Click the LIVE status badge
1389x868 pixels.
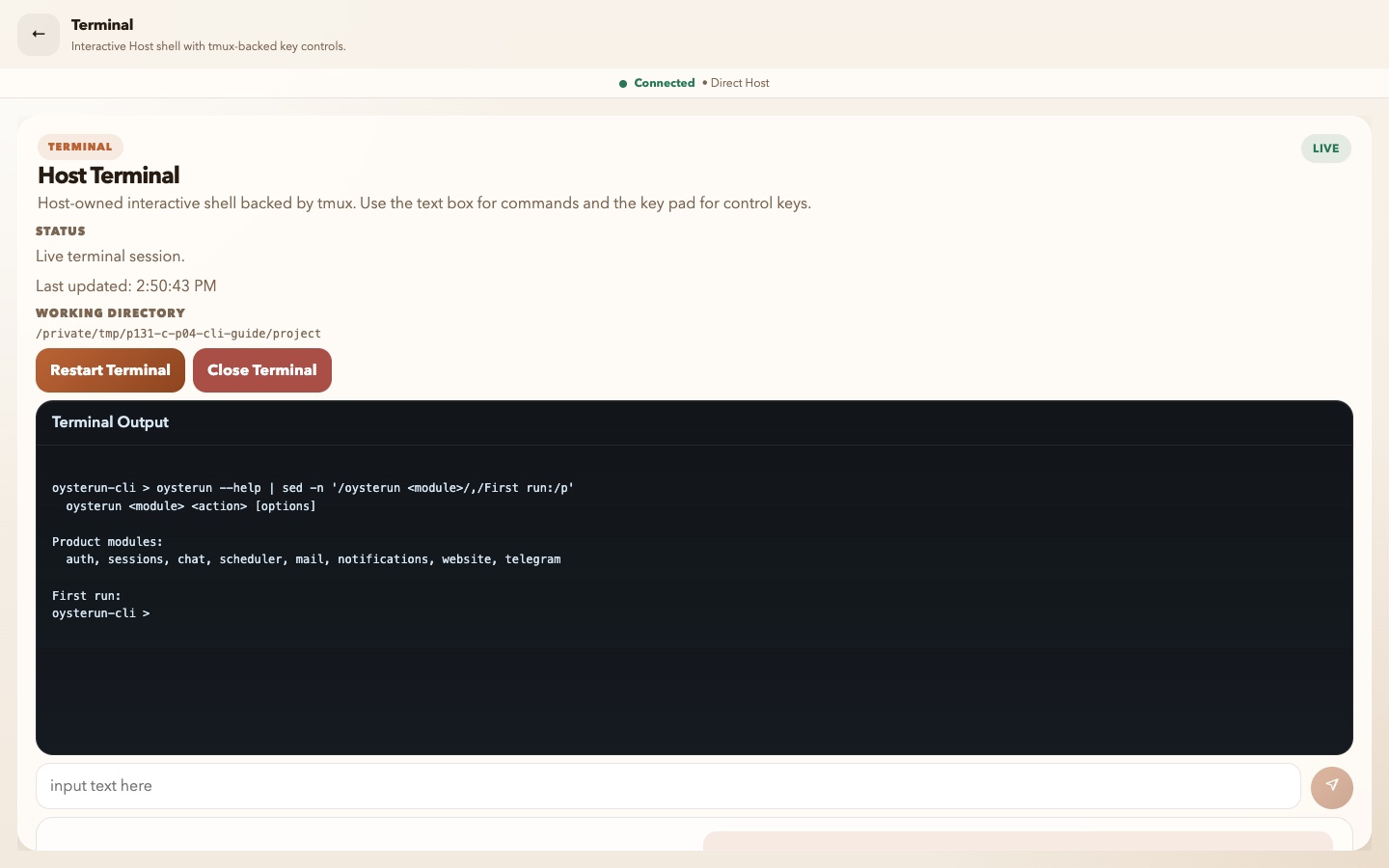(1325, 149)
